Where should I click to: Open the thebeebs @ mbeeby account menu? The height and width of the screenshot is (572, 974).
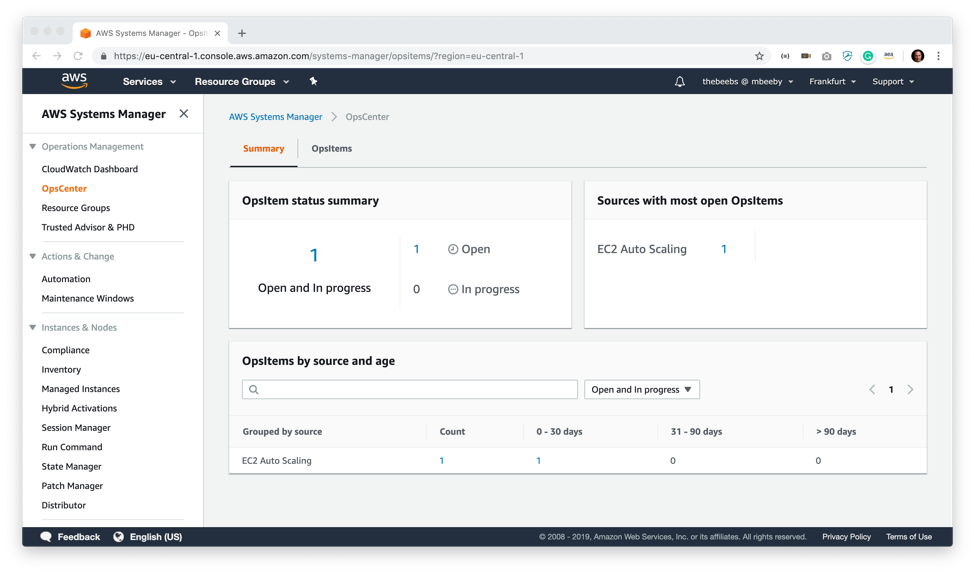pyautogui.click(x=748, y=81)
